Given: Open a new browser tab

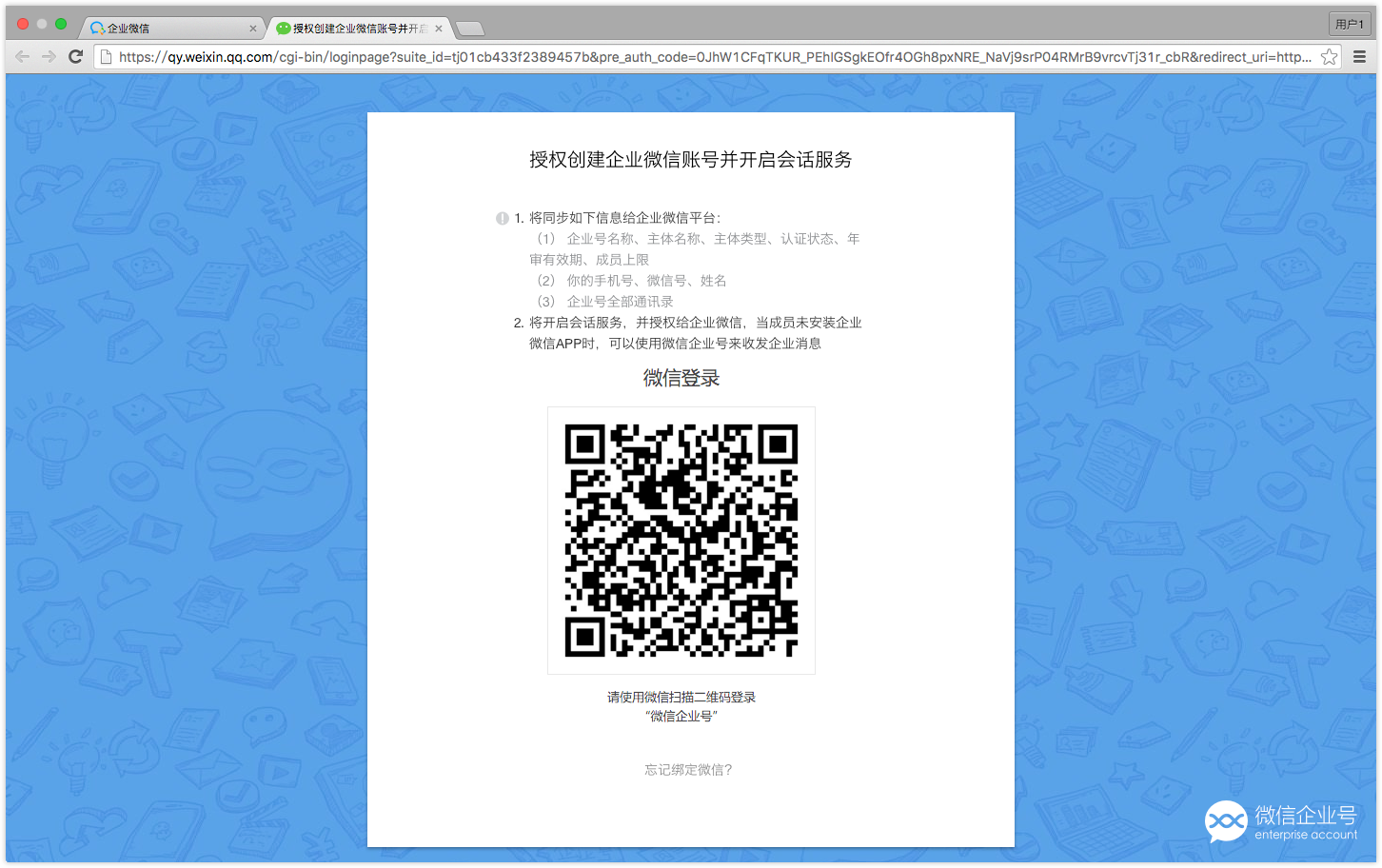Looking at the screenshot, I should point(470,29).
